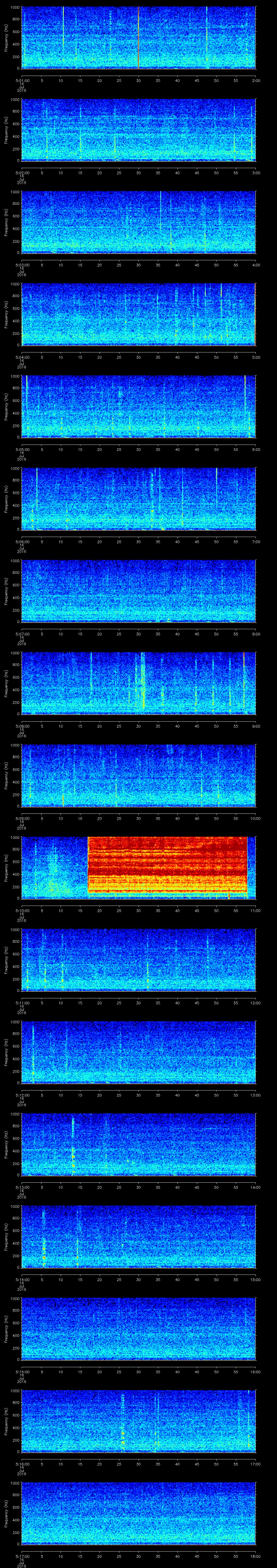Select the spectrogram panel labeled 5:12:00
The image size is (277, 1568).
138,1052
